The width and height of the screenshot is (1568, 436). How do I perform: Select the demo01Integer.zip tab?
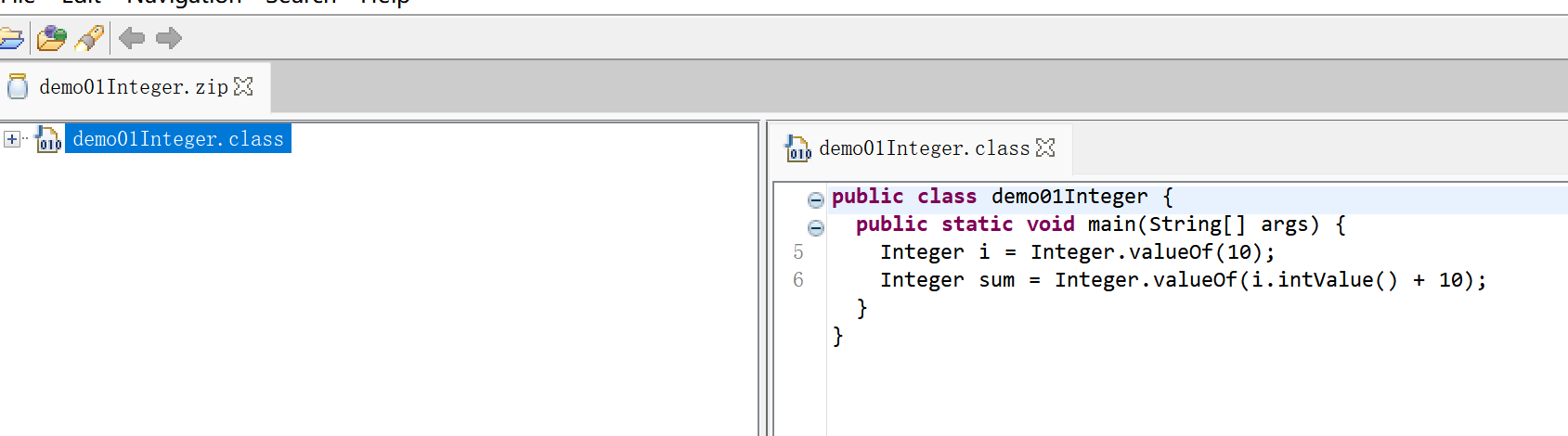133,87
